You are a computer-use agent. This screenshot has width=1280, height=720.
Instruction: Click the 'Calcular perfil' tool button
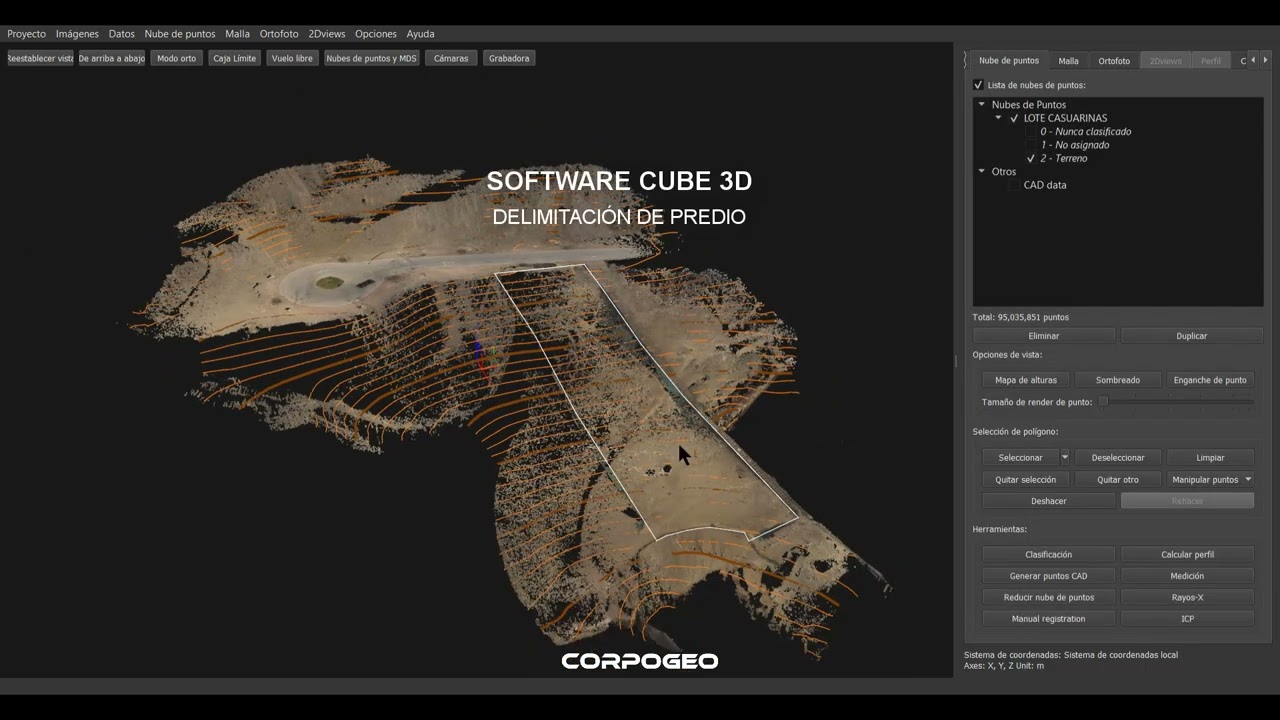(1187, 554)
